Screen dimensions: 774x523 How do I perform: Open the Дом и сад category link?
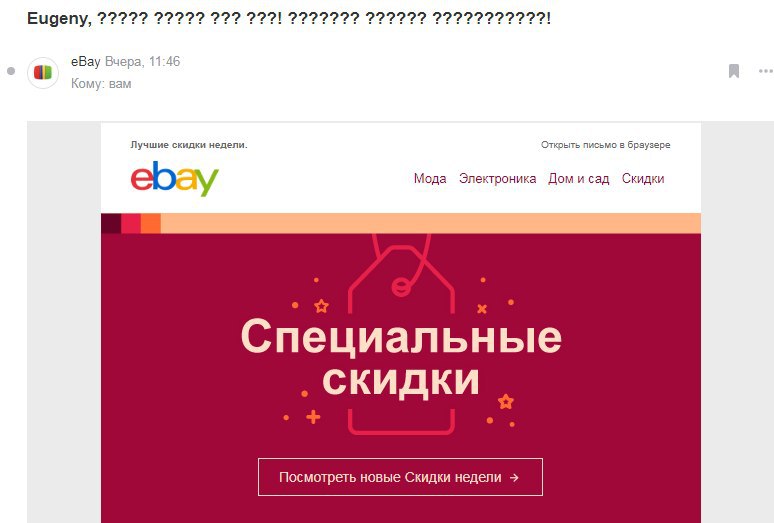(579, 179)
